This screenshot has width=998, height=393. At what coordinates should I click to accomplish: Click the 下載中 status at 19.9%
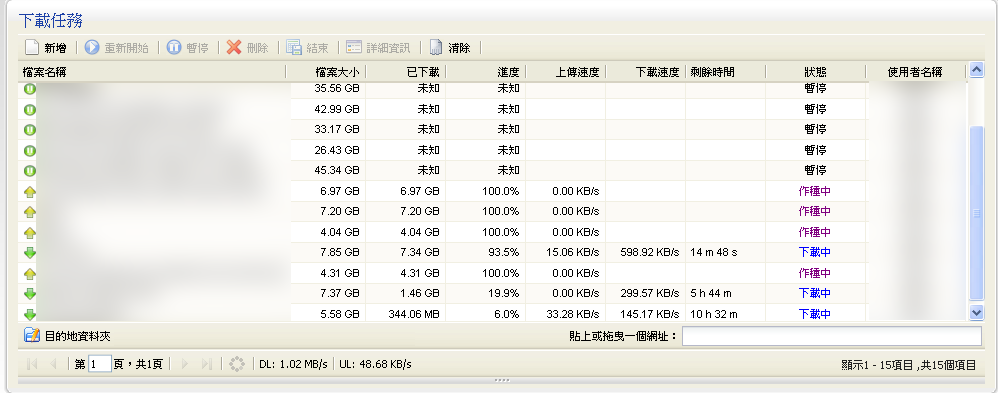(815, 294)
